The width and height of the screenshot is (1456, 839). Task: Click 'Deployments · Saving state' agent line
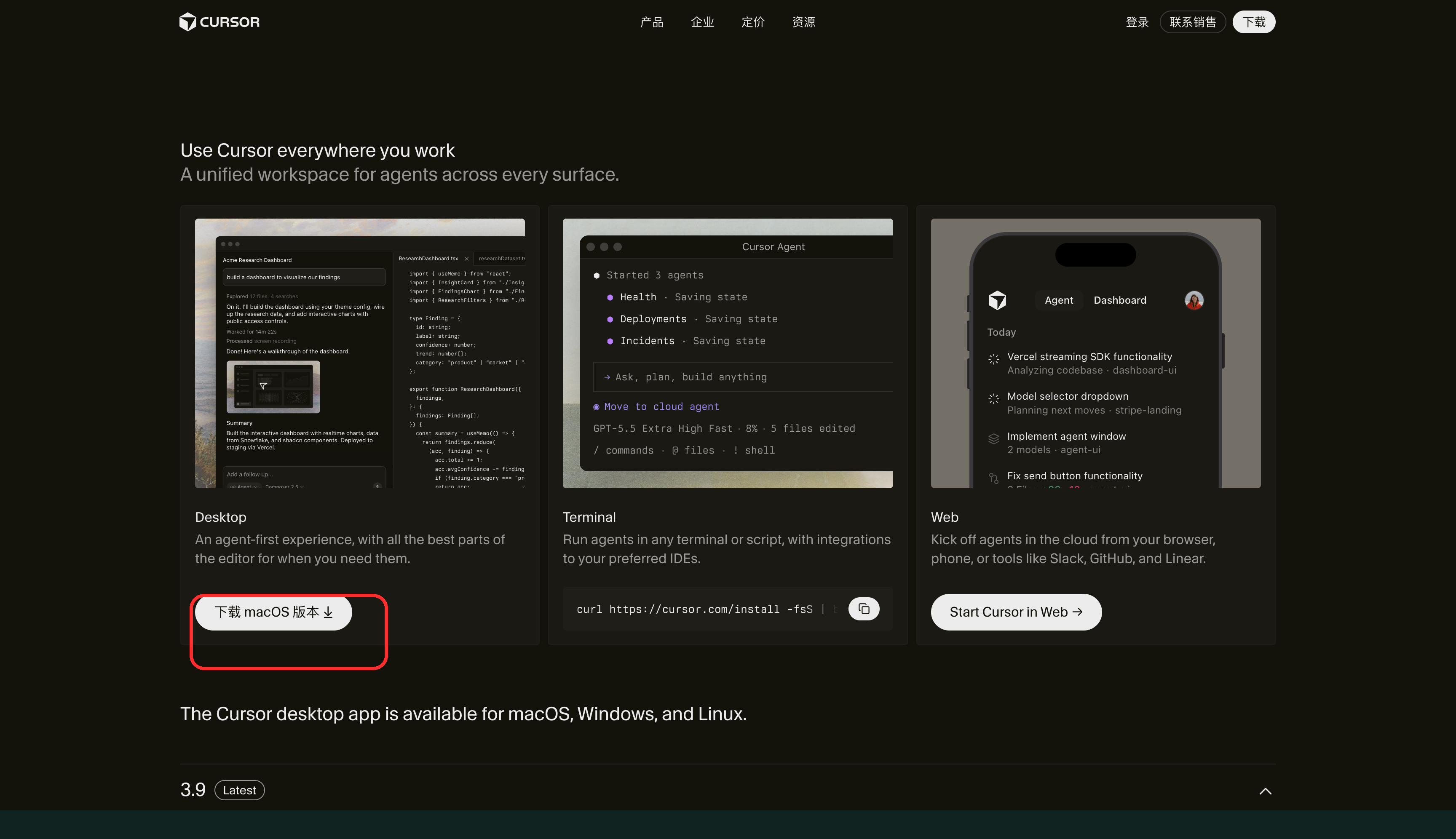click(x=692, y=319)
